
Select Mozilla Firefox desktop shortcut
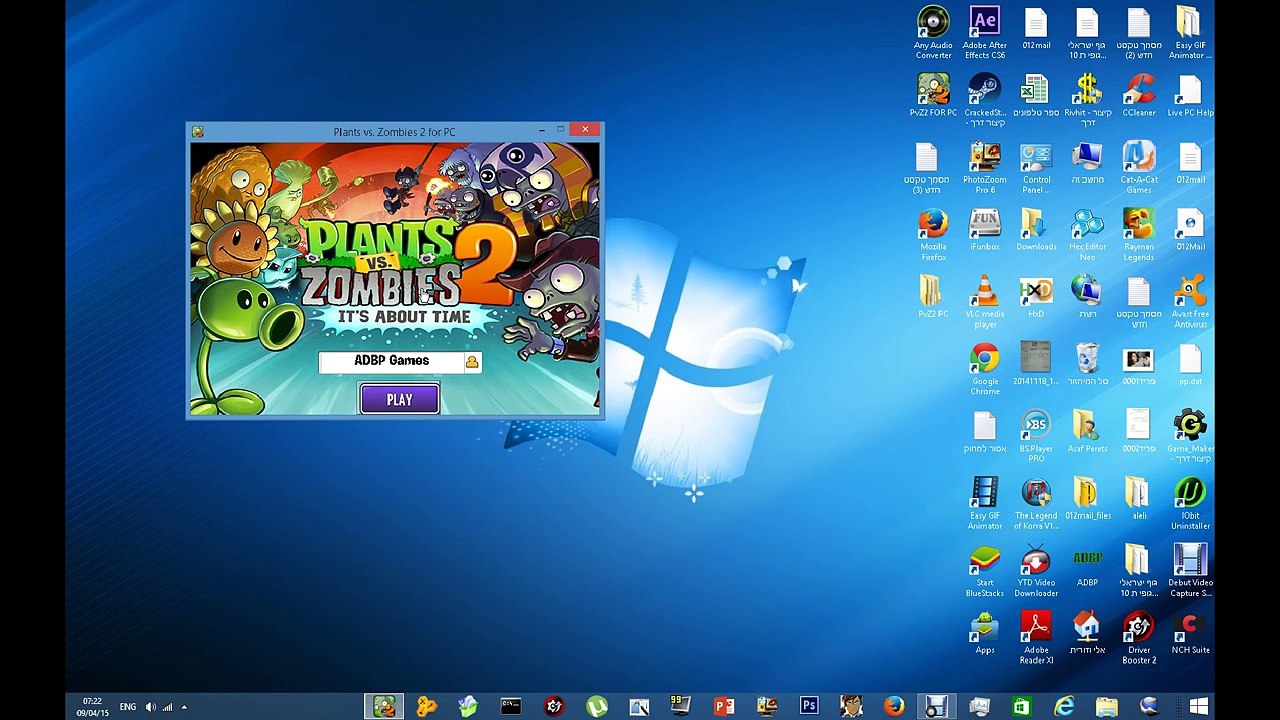pyautogui.click(x=933, y=234)
